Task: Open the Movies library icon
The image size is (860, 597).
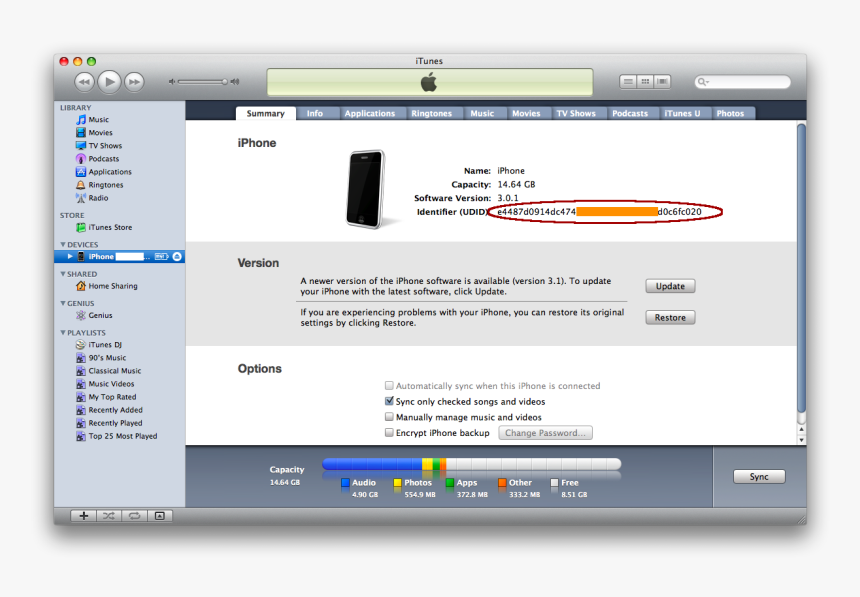Action: pyautogui.click(x=81, y=133)
